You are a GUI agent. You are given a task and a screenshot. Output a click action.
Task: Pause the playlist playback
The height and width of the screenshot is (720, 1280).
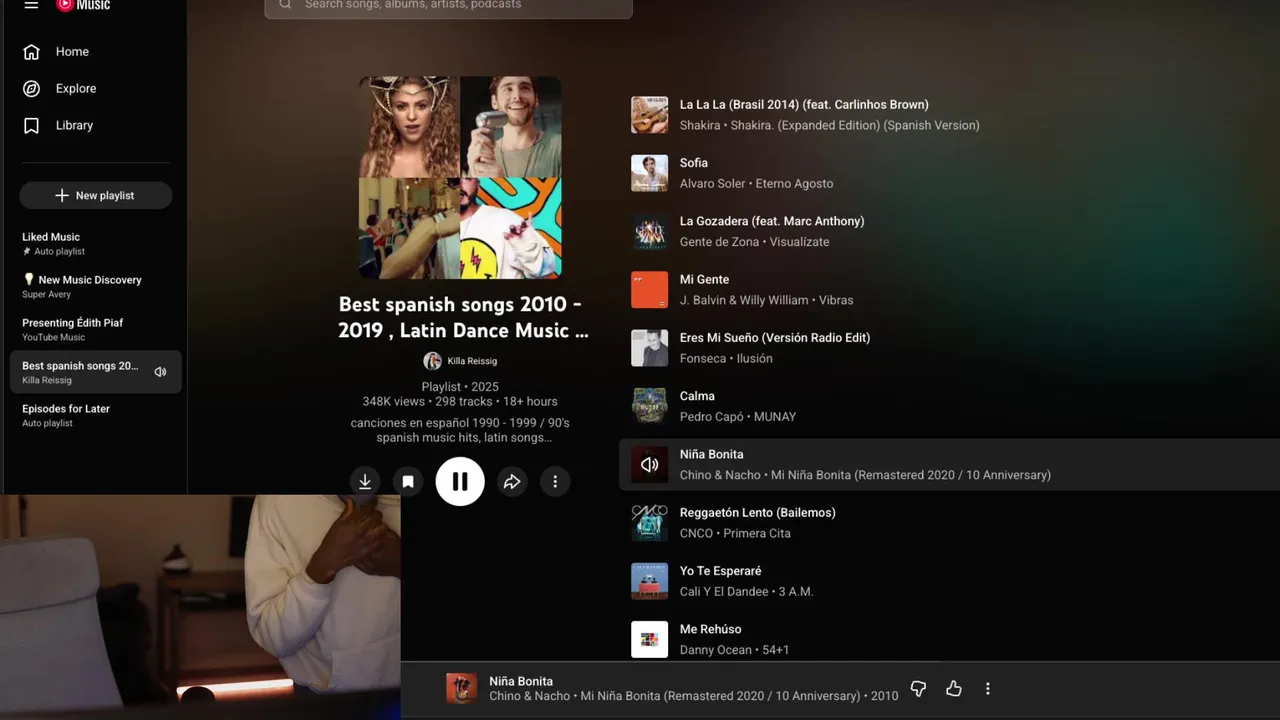460,482
